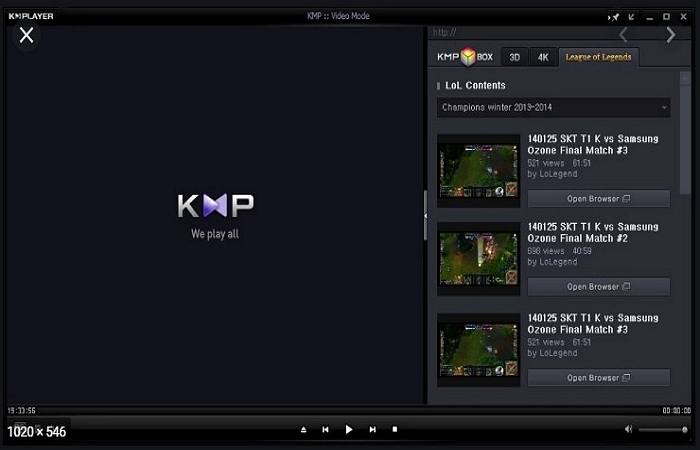Expand the Champions winter 2013-2014 dropdown
This screenshot has width=700, height=450.
coord(554,108)
